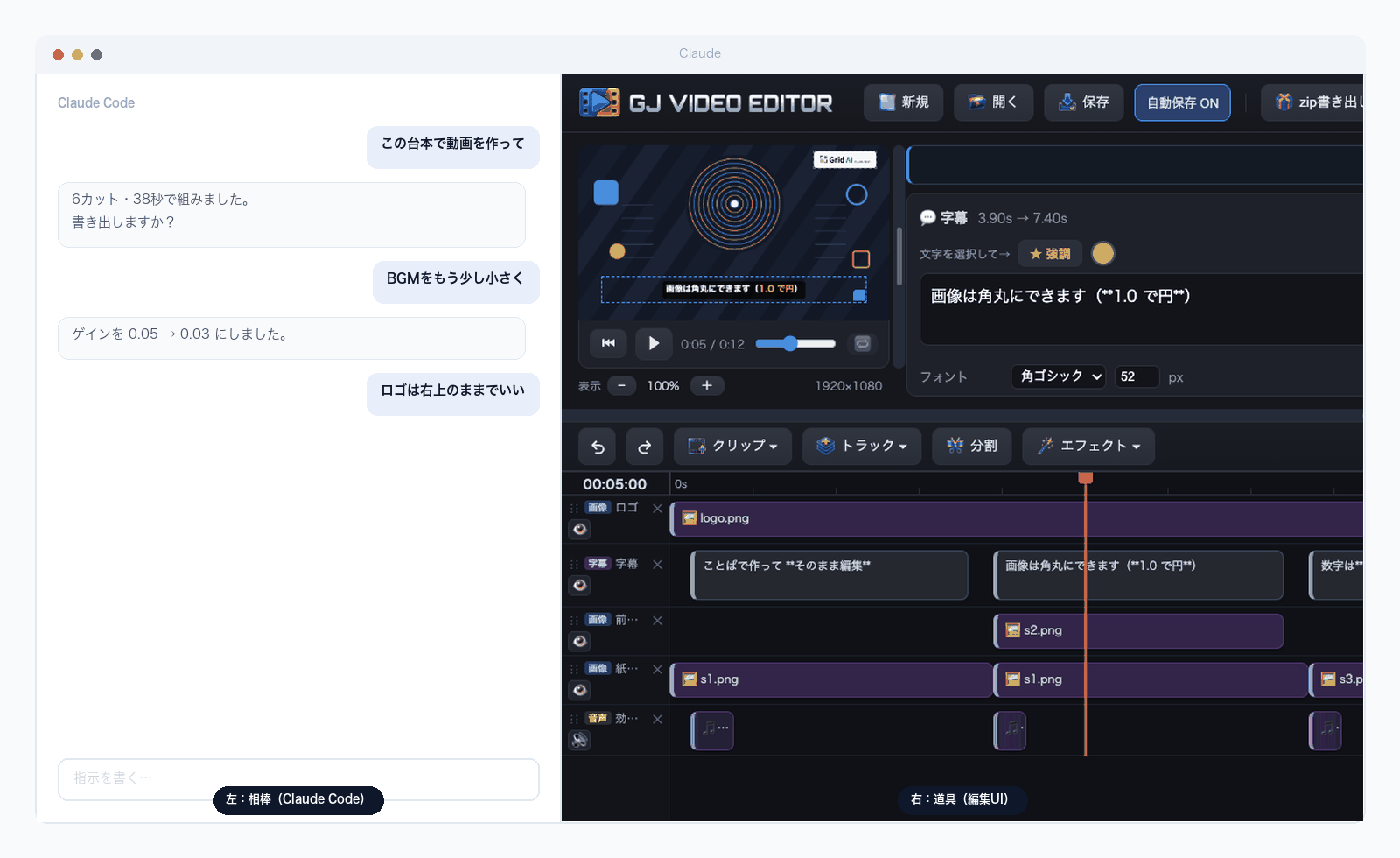Delete the ロゴ track
This screenshot has width=1400, height=858.
[x=657, y=508]
